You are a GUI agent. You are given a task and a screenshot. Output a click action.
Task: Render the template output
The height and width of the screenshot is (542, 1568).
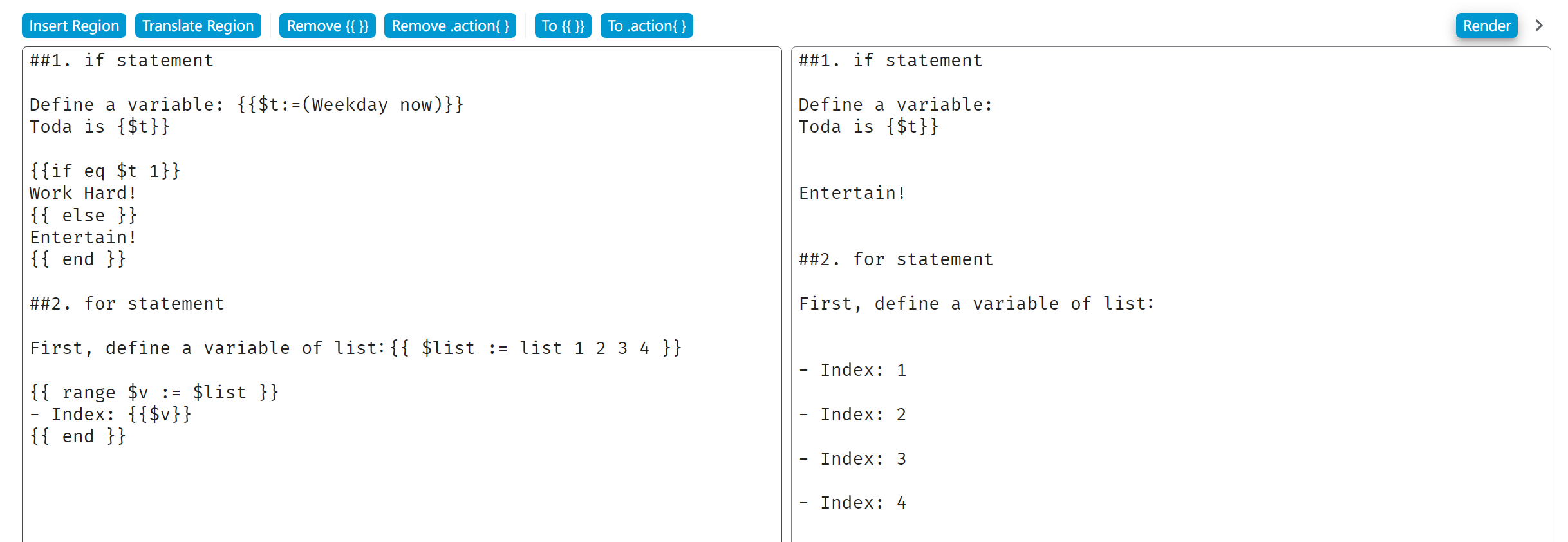coord(1486,26)
